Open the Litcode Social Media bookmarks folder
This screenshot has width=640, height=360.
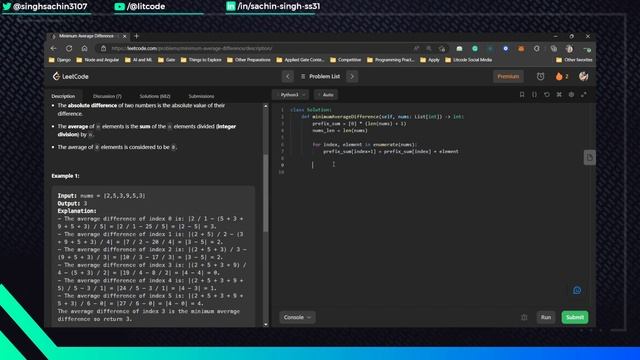pos(469,60)
